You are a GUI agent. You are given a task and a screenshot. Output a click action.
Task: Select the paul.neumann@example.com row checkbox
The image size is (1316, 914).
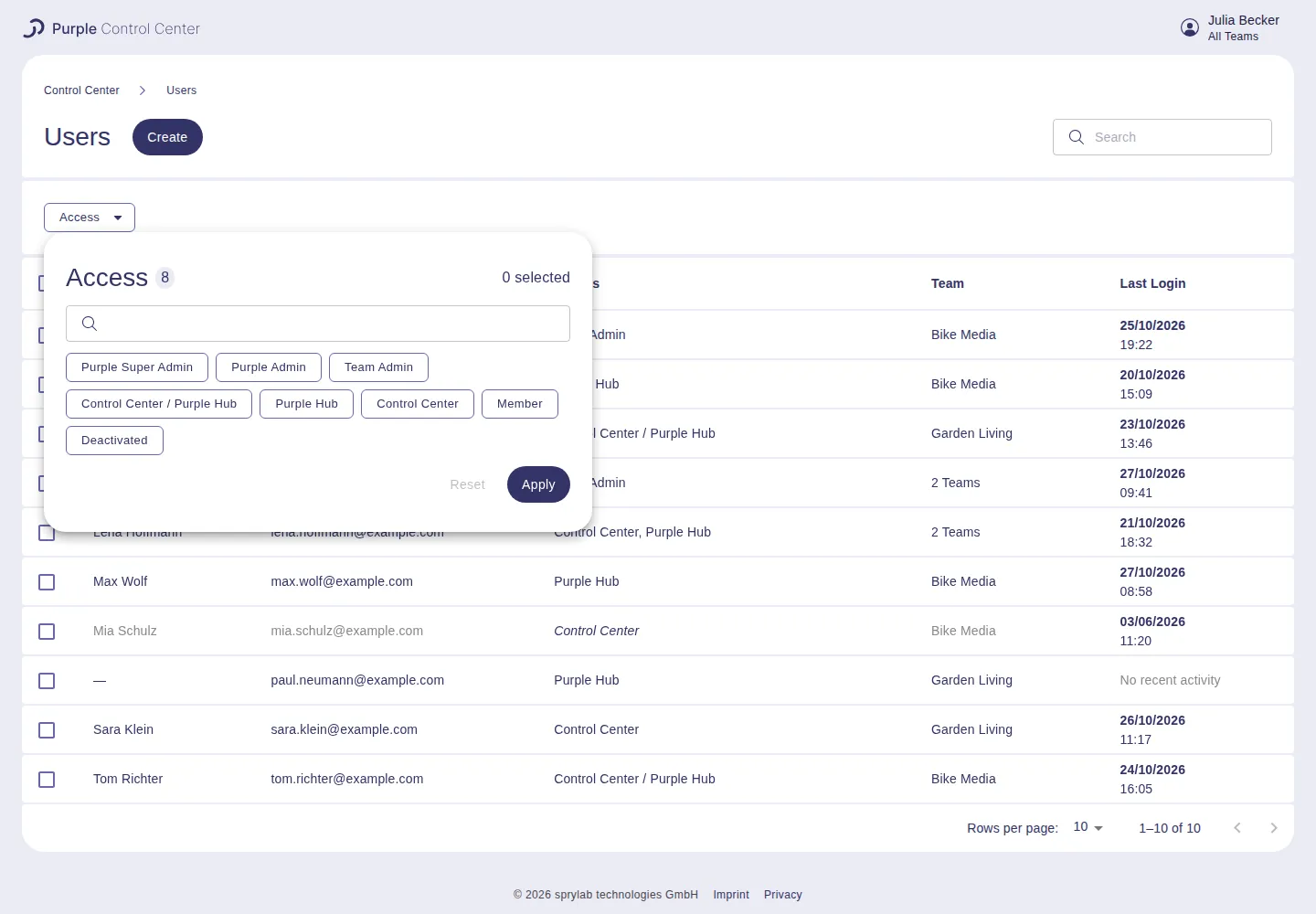click(47, 681)
